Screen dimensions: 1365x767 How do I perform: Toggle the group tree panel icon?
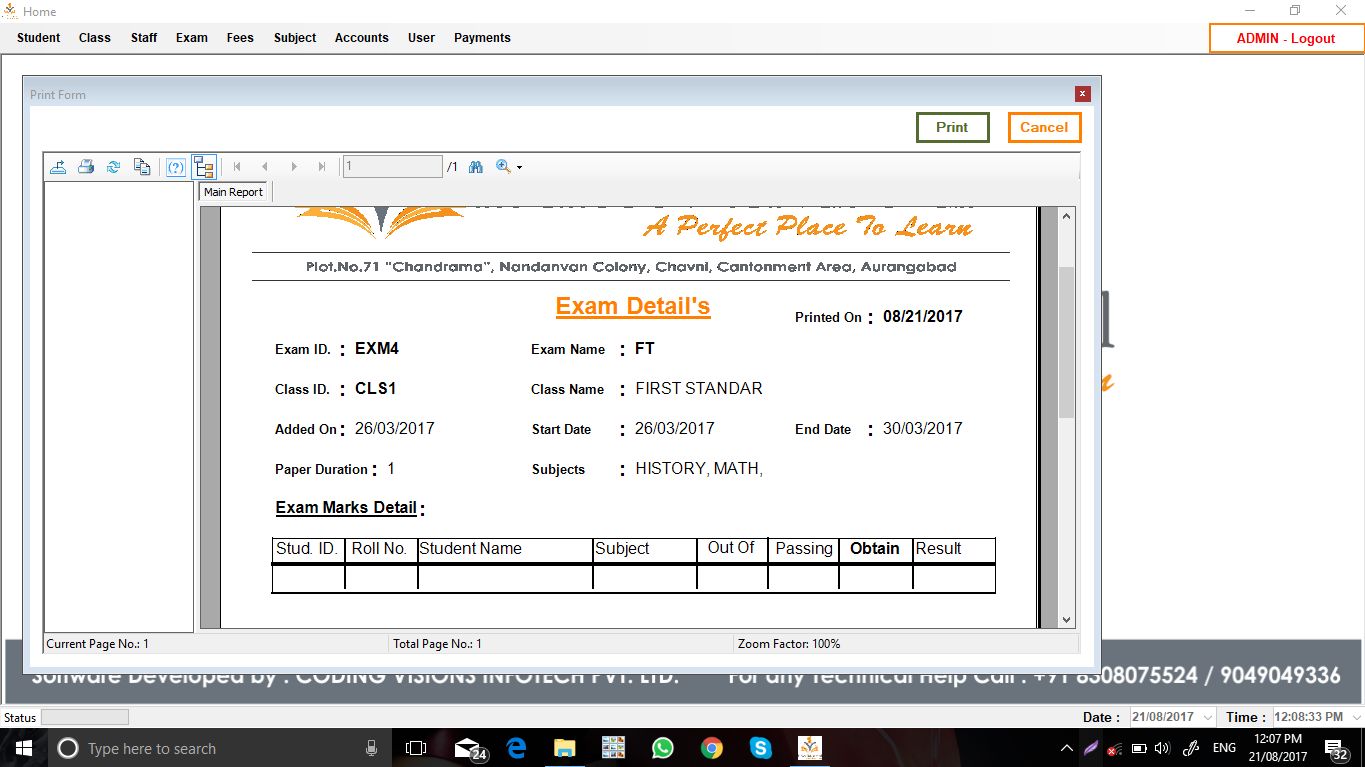204,167
